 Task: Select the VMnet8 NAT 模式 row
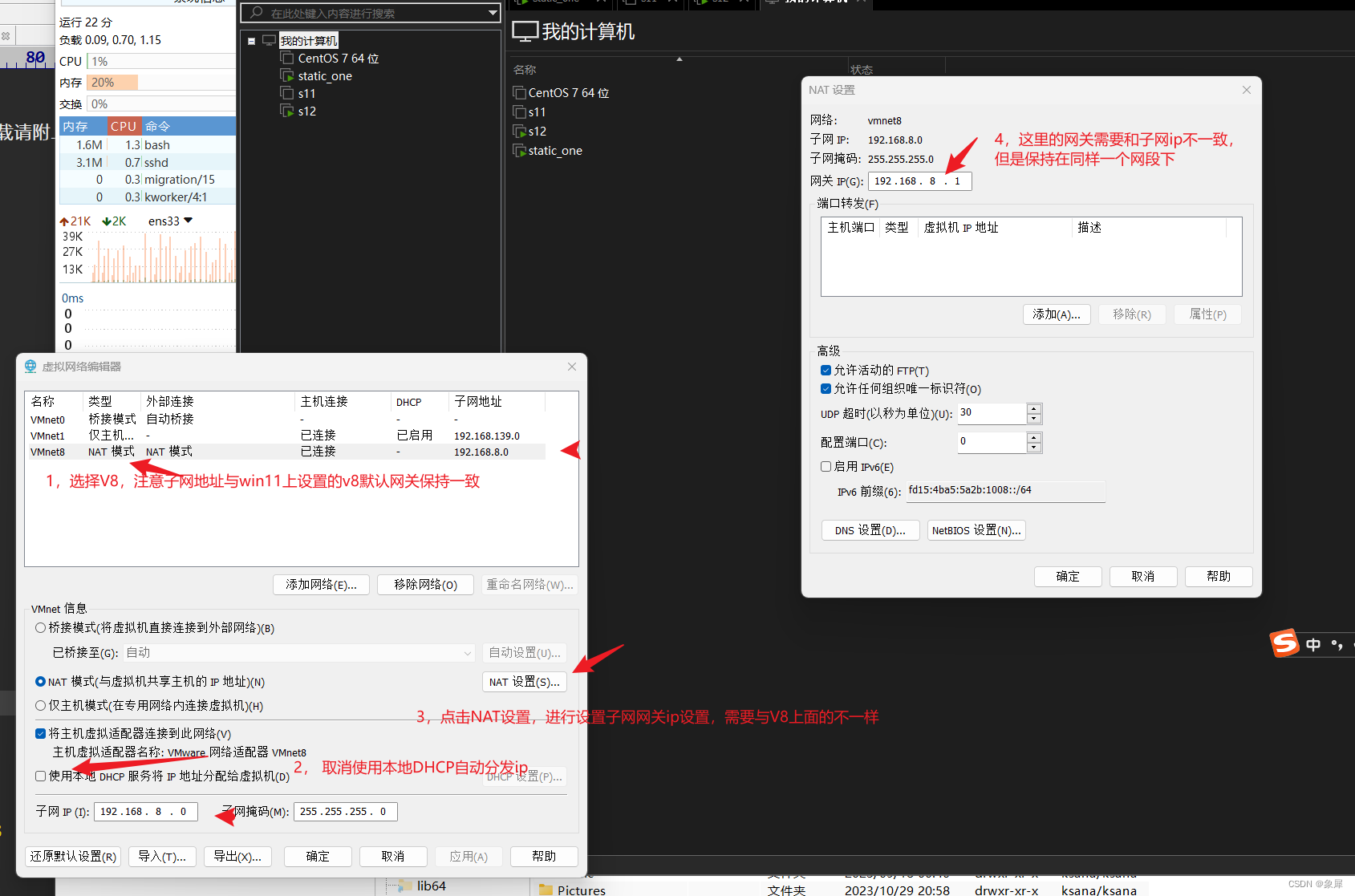[286, 452]
